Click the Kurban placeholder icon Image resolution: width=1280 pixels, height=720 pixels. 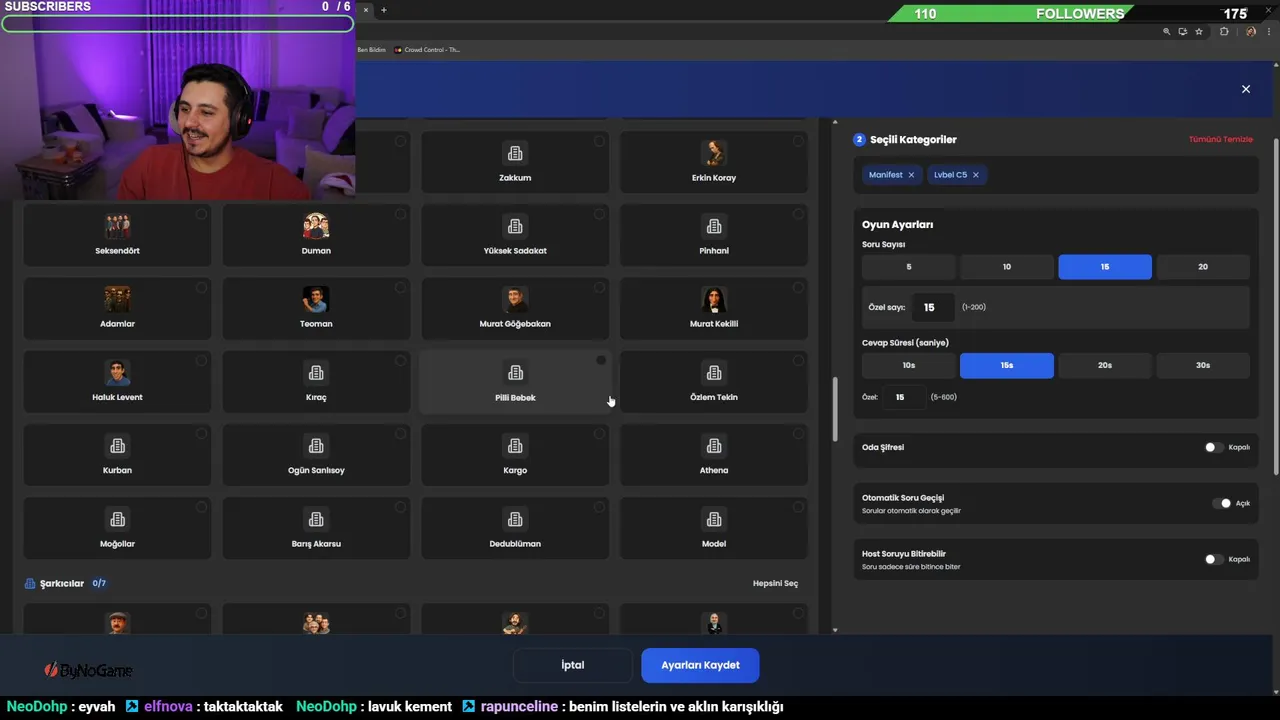117,446
